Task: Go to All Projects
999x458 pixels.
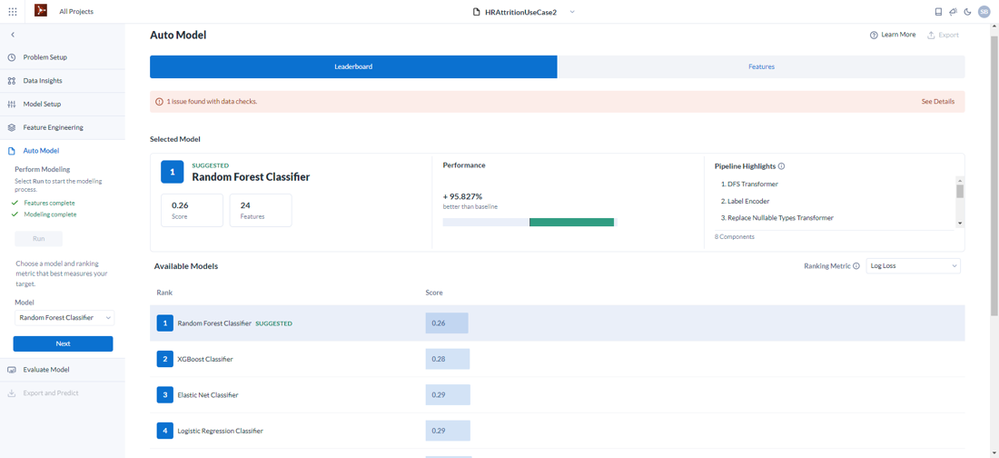Action: pos(76,11)
